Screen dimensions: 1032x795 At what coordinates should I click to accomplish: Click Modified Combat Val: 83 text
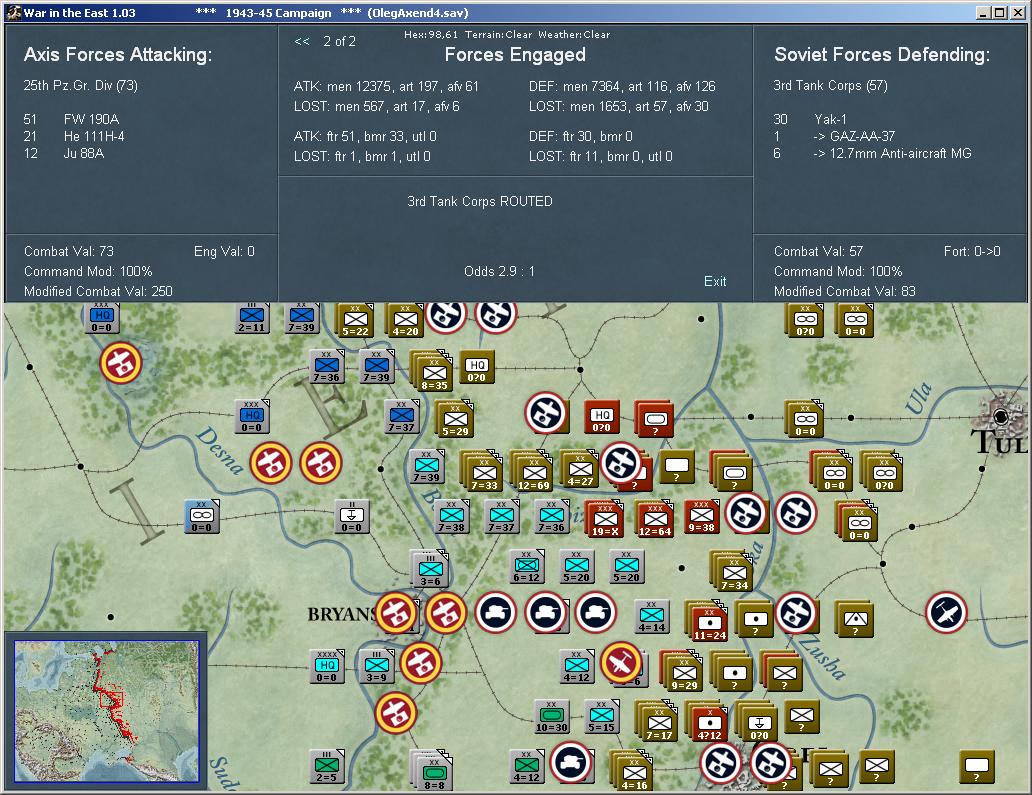(x=844, y=291)
